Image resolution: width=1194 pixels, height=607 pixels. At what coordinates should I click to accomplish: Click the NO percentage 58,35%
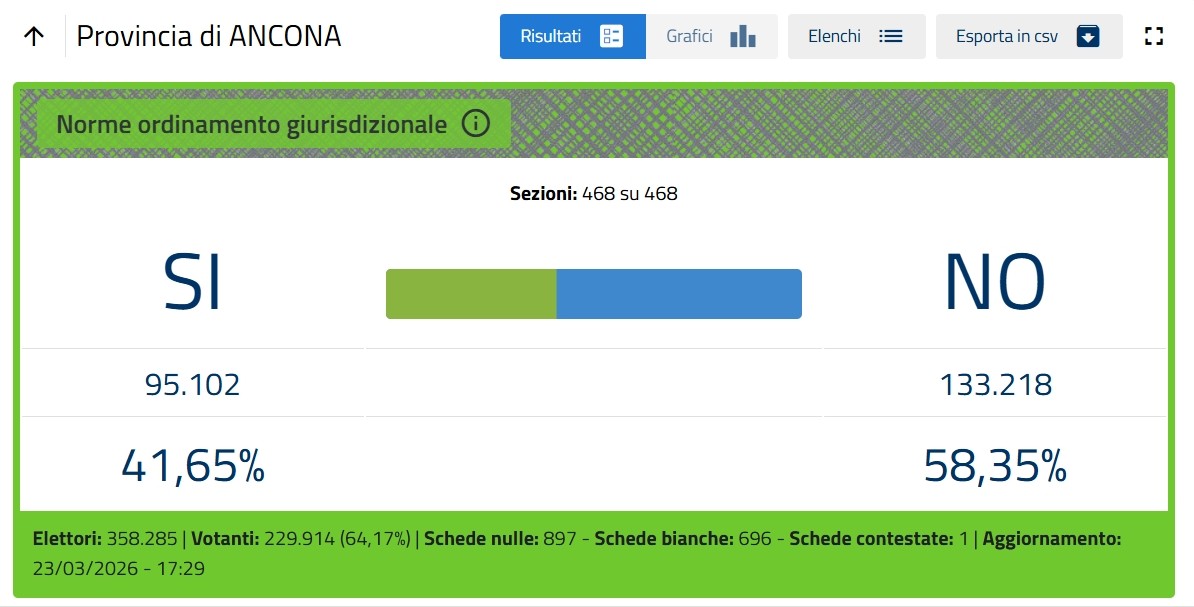pyautogui.click(x=995, y=466)
